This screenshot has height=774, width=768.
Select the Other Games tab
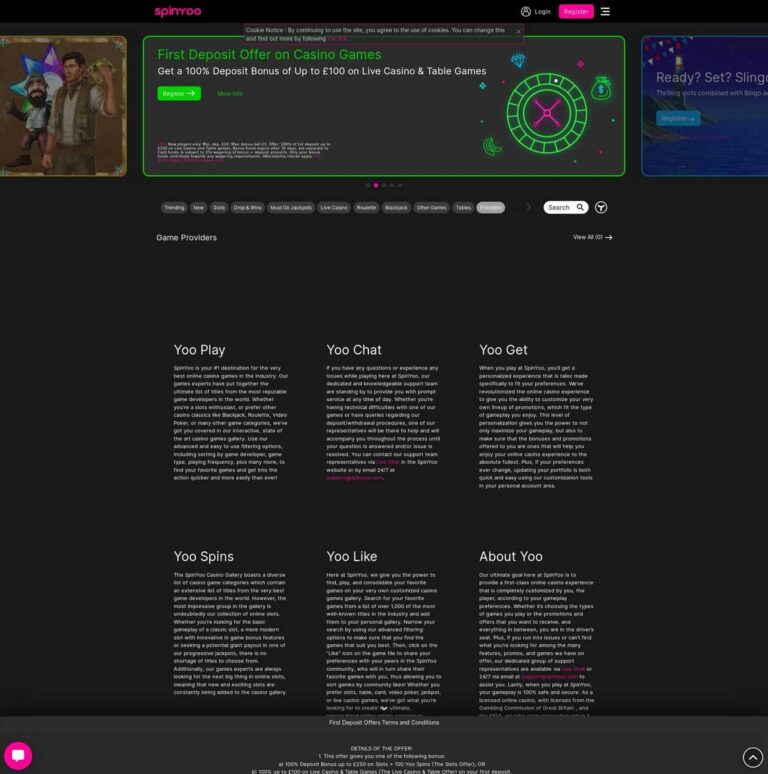click(x=431, y=208)
